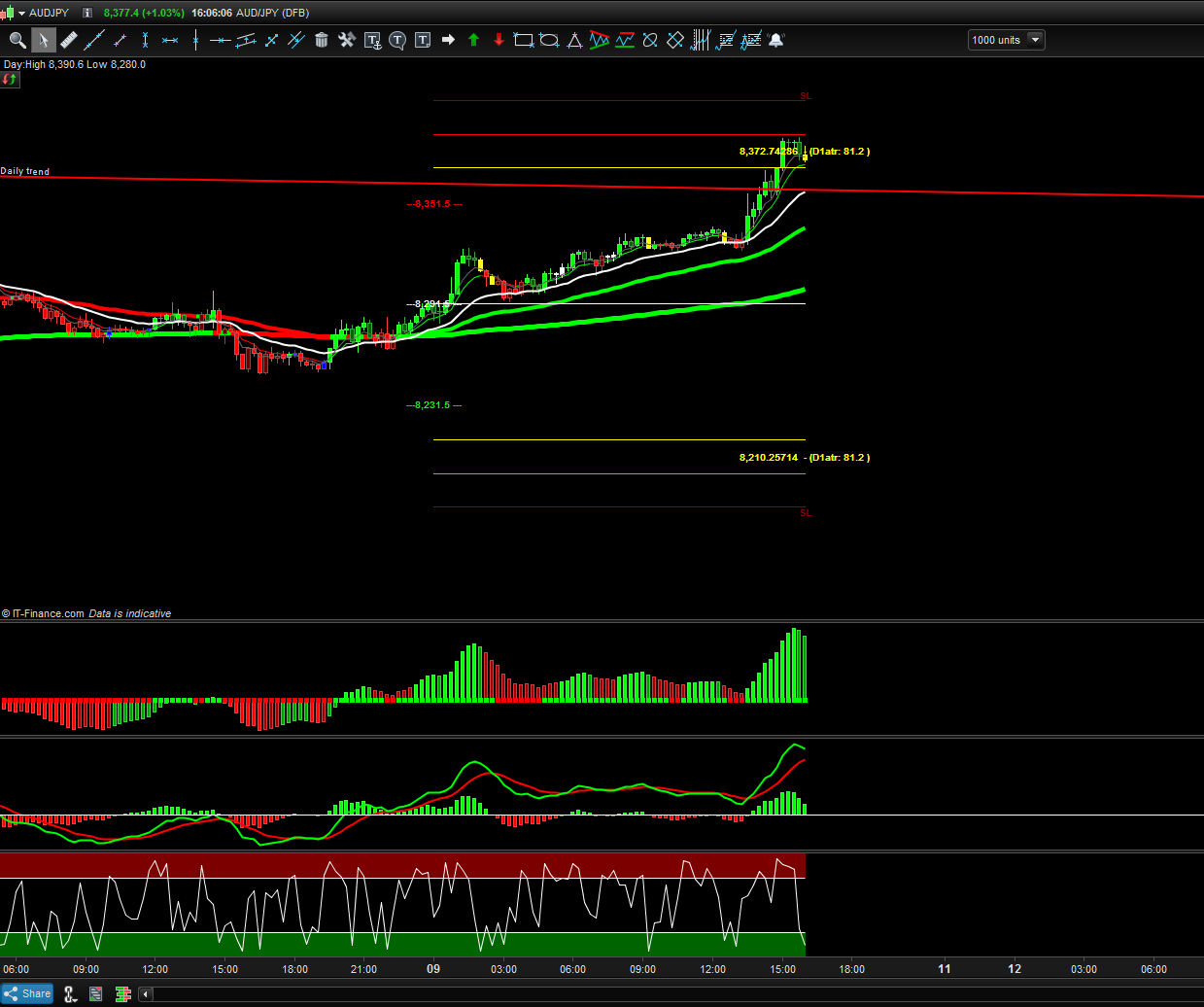Select the ellipse drawing tool

point(549,40)
